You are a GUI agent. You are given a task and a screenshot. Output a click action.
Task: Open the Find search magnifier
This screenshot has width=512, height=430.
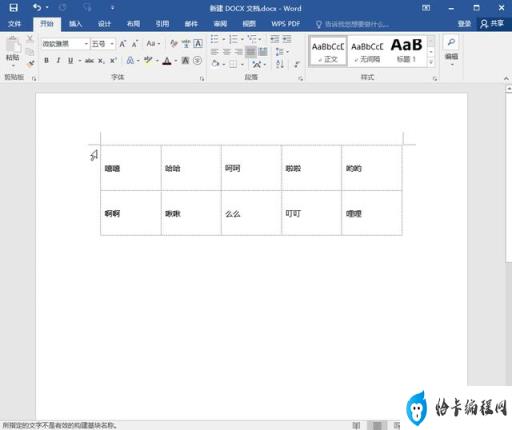click(x=451, y=42)
